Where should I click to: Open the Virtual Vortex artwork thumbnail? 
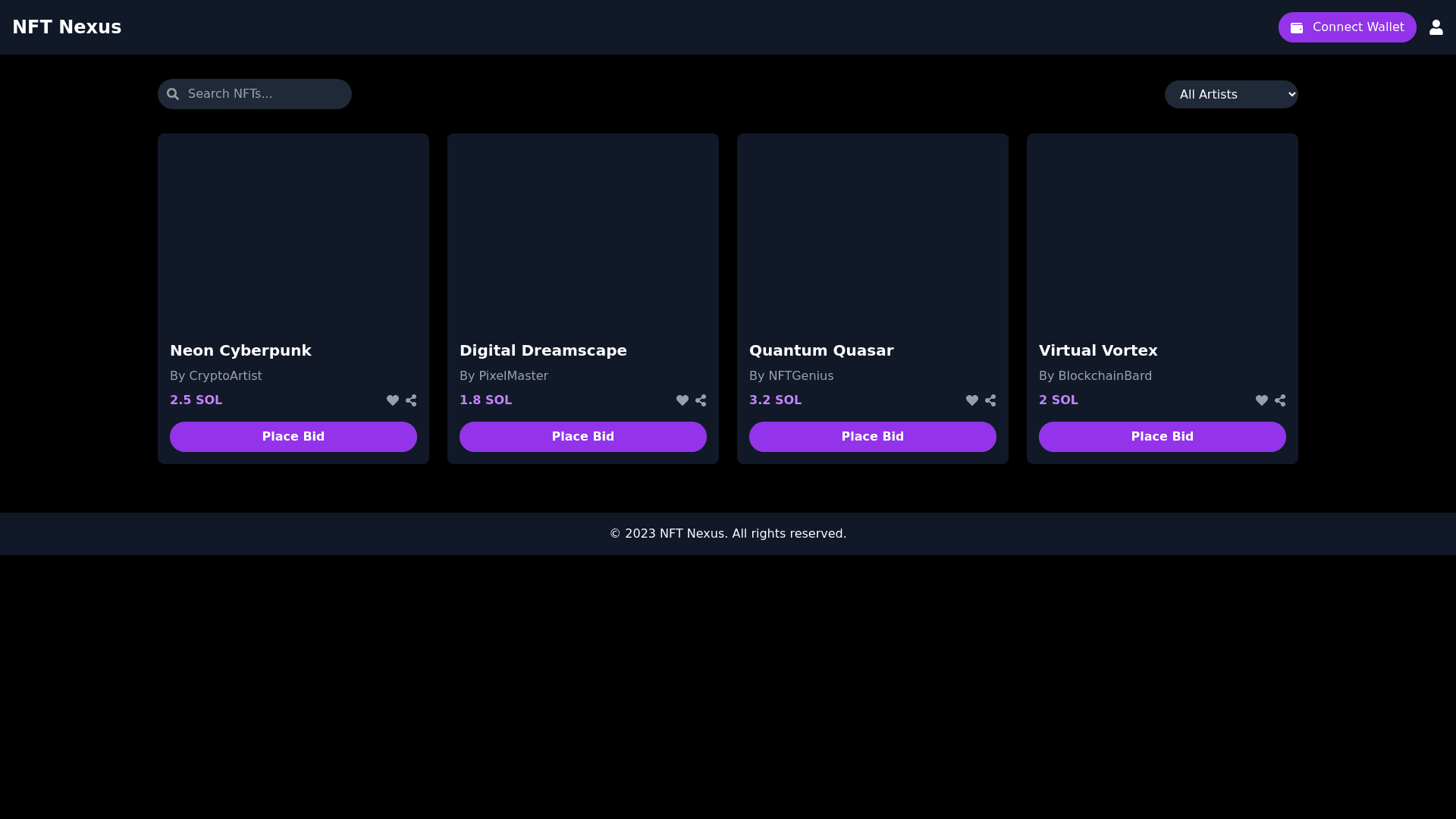(1163, 231)
